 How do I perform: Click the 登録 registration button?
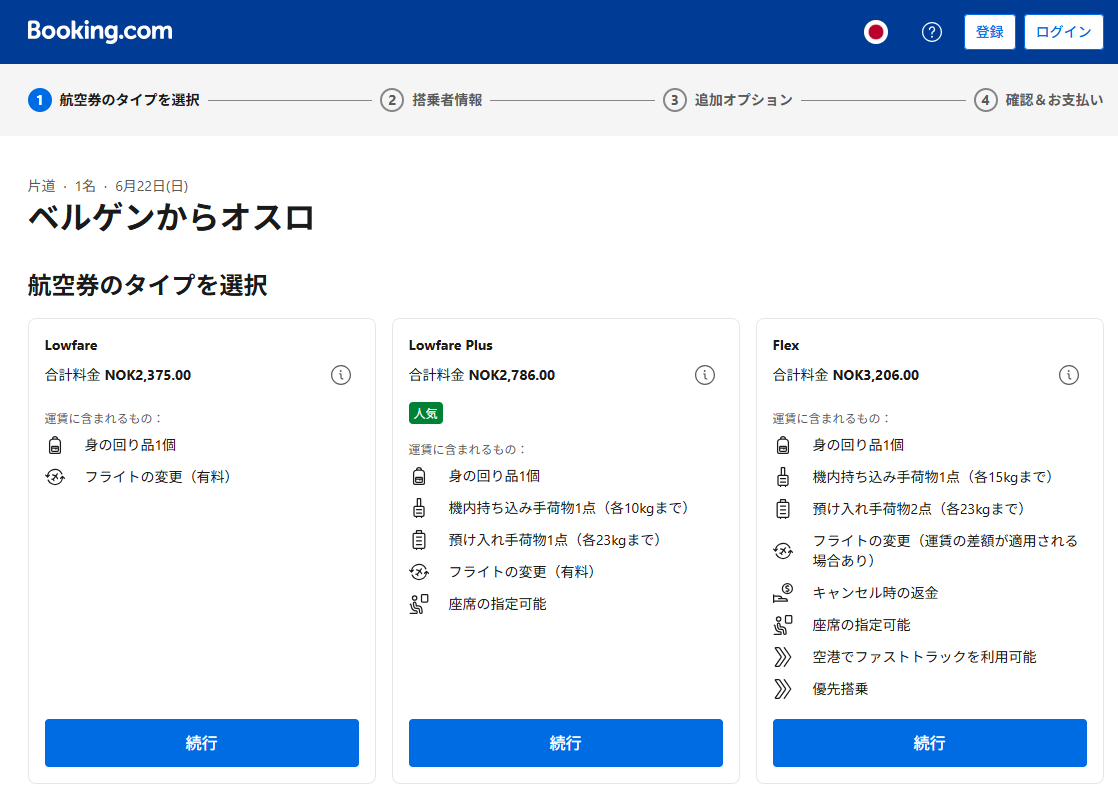[x=989, y=31]
